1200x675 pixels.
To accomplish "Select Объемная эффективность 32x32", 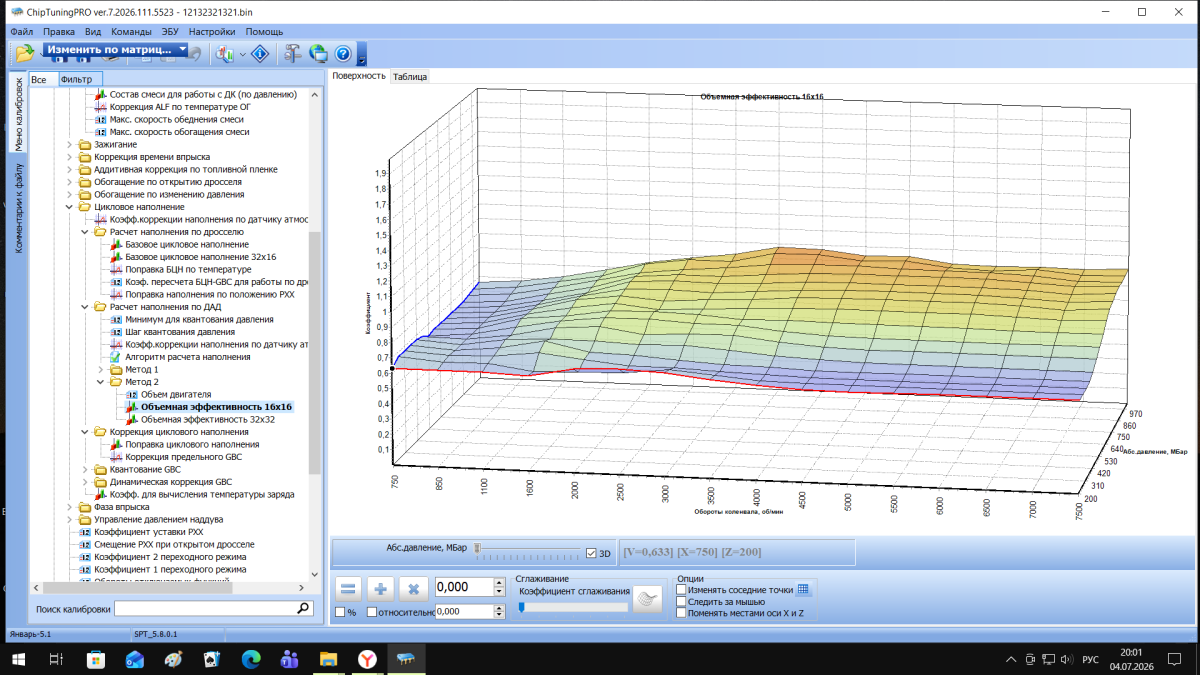I will [208, 420].
